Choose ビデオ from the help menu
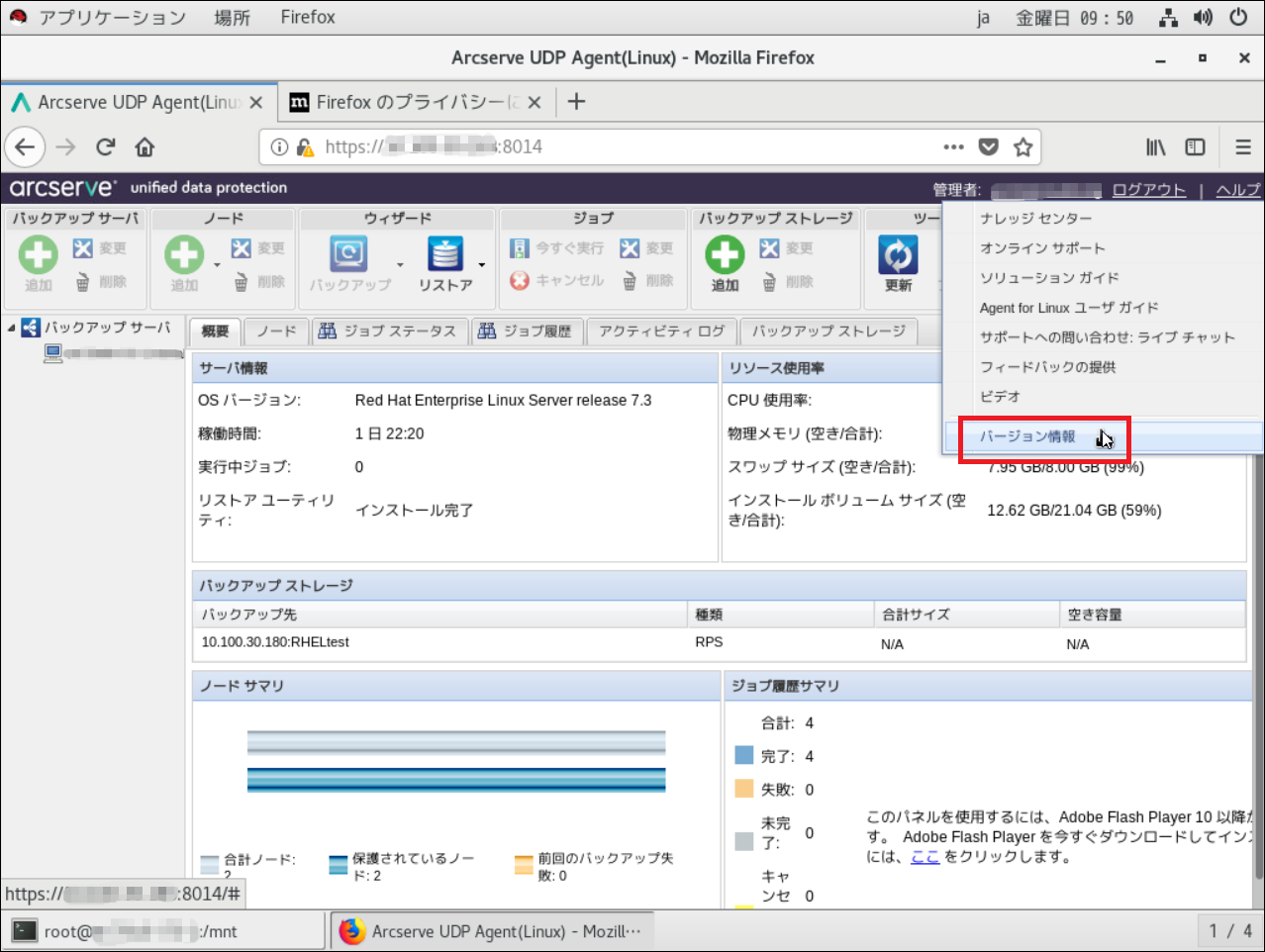 [1000, 397]
